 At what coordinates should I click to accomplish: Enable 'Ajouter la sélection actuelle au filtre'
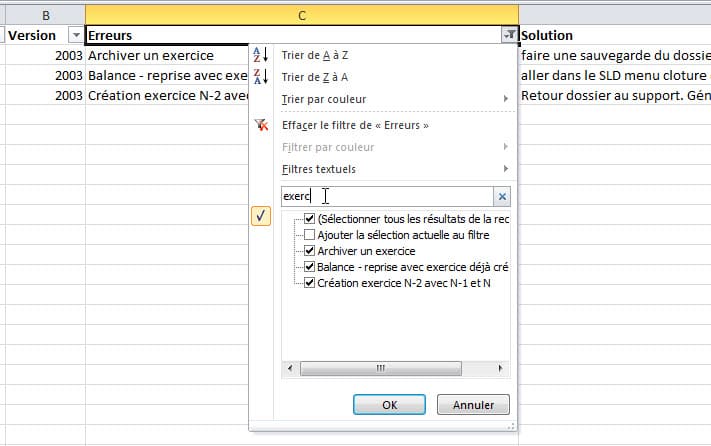(310, 235)
